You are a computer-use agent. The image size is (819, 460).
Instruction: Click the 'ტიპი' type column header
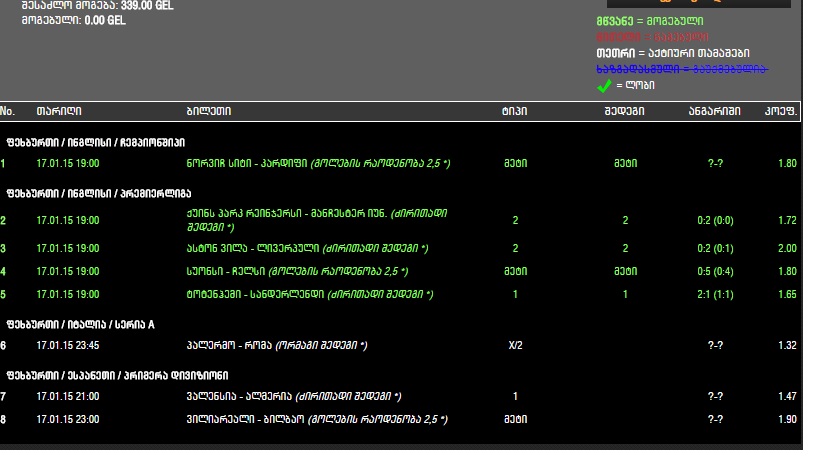pyautogui.click(x=514, y=111)
